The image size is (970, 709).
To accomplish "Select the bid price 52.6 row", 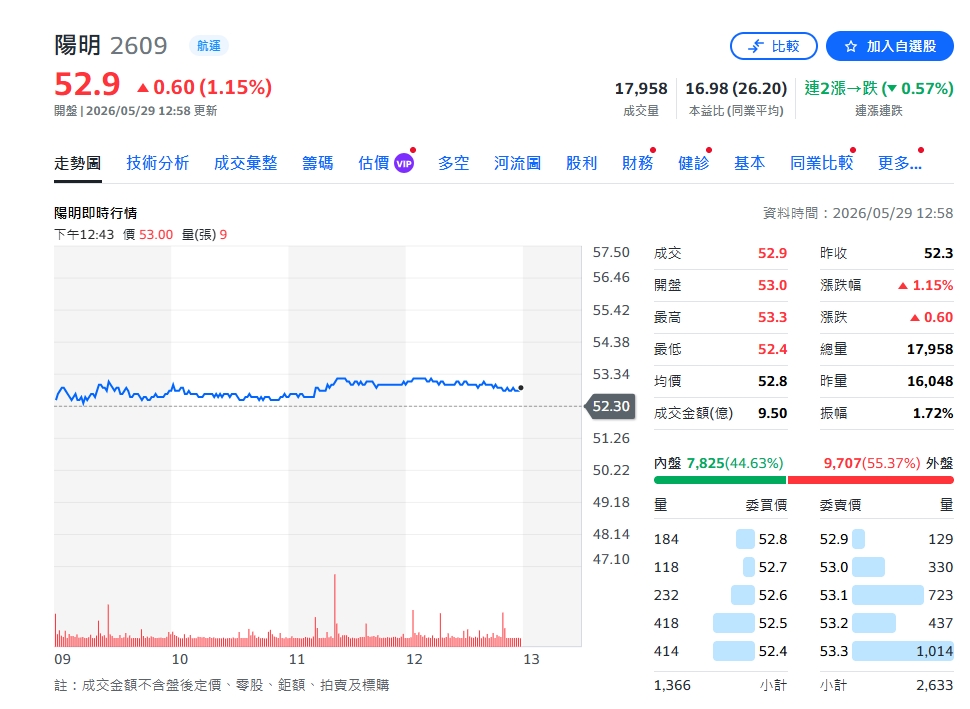I will tap(720, 595).
